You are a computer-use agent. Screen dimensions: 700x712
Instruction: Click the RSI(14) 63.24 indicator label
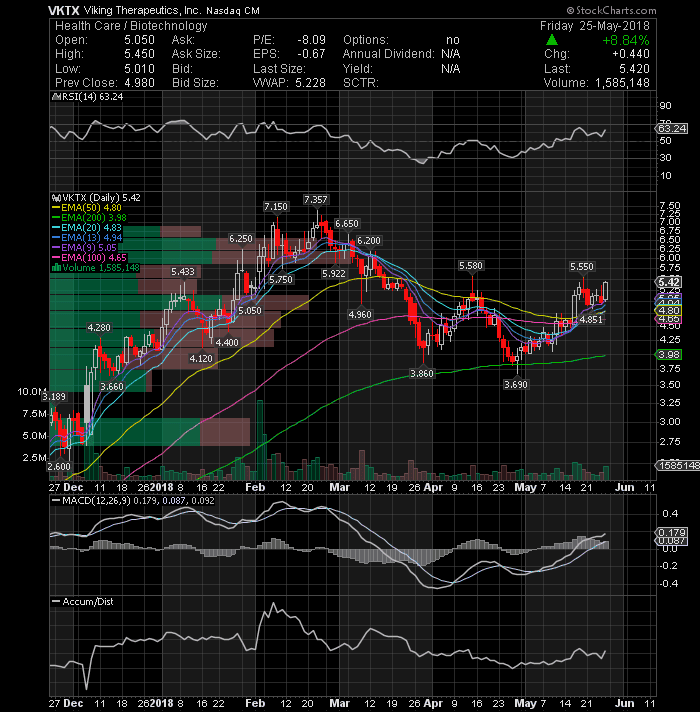(88, 97)
